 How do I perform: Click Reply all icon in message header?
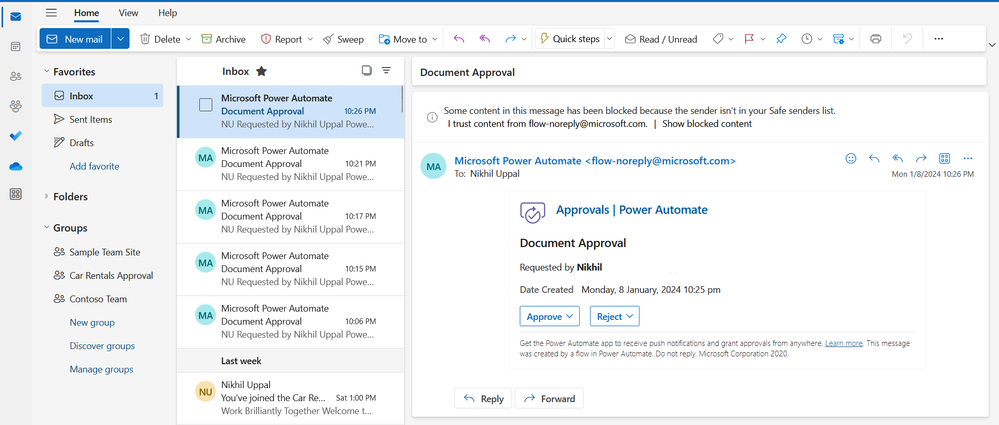pyautogui.click(x=898, y=159)
